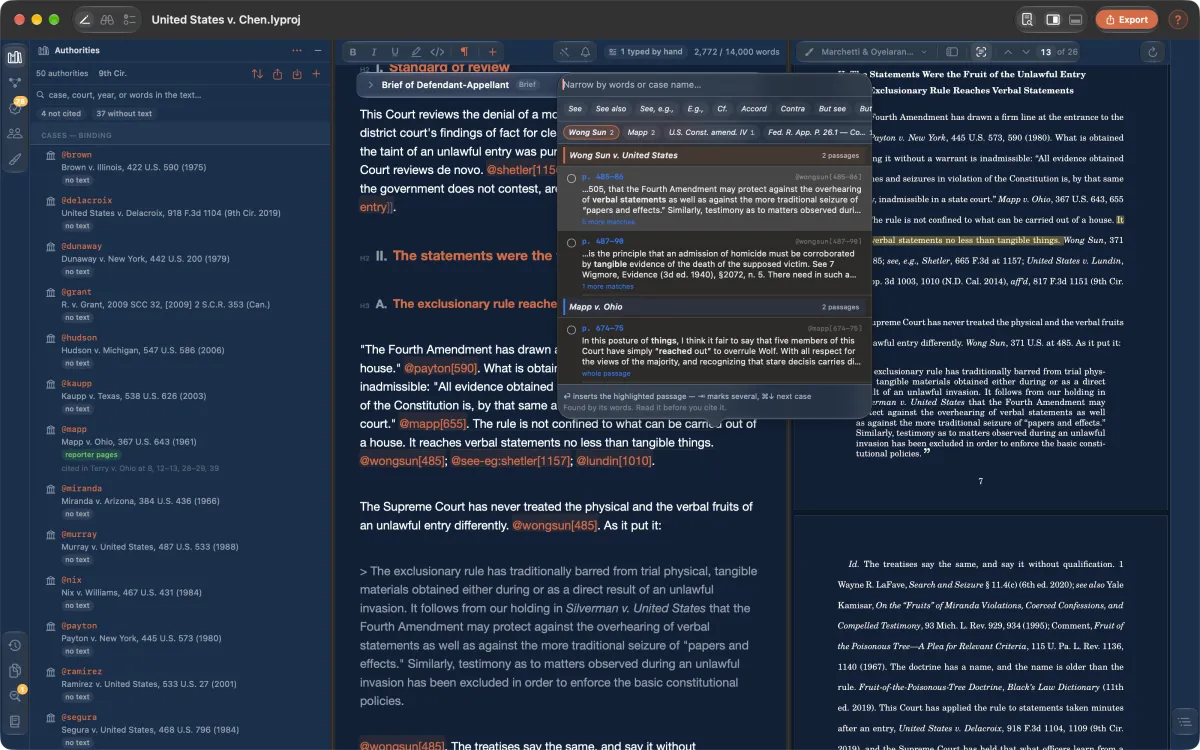Open the citation graph sidebar icon
The width and height of the screenshot is (1200, 750).
pos(15,83)
